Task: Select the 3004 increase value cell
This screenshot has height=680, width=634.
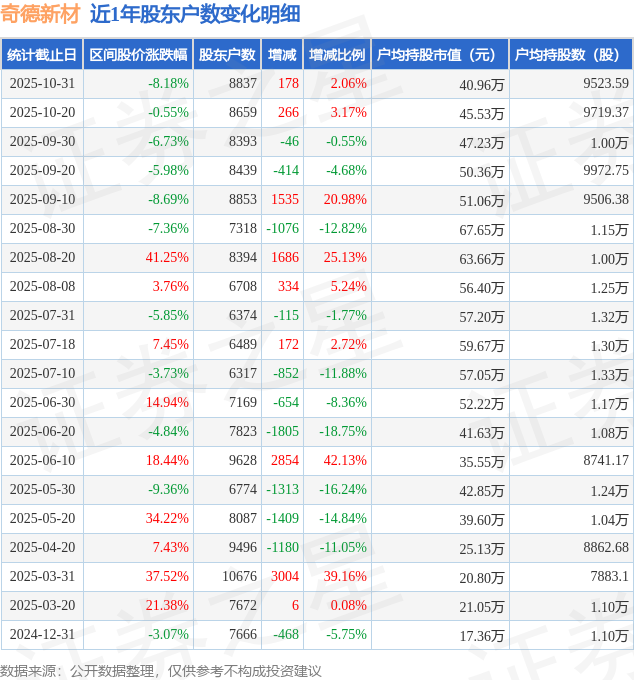Action: pos(285,577)
